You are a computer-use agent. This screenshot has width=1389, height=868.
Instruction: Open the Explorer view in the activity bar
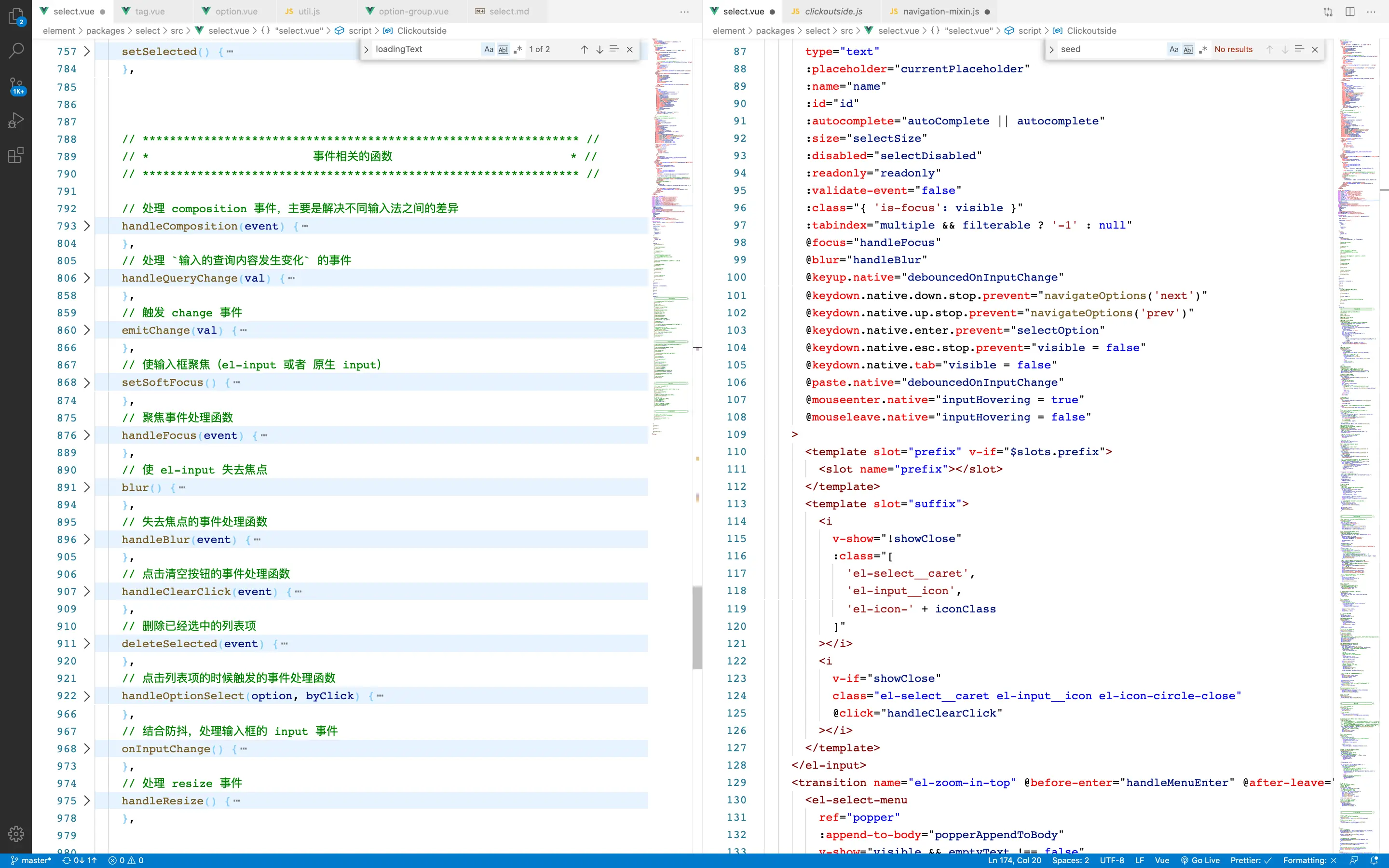pos(16,17)
